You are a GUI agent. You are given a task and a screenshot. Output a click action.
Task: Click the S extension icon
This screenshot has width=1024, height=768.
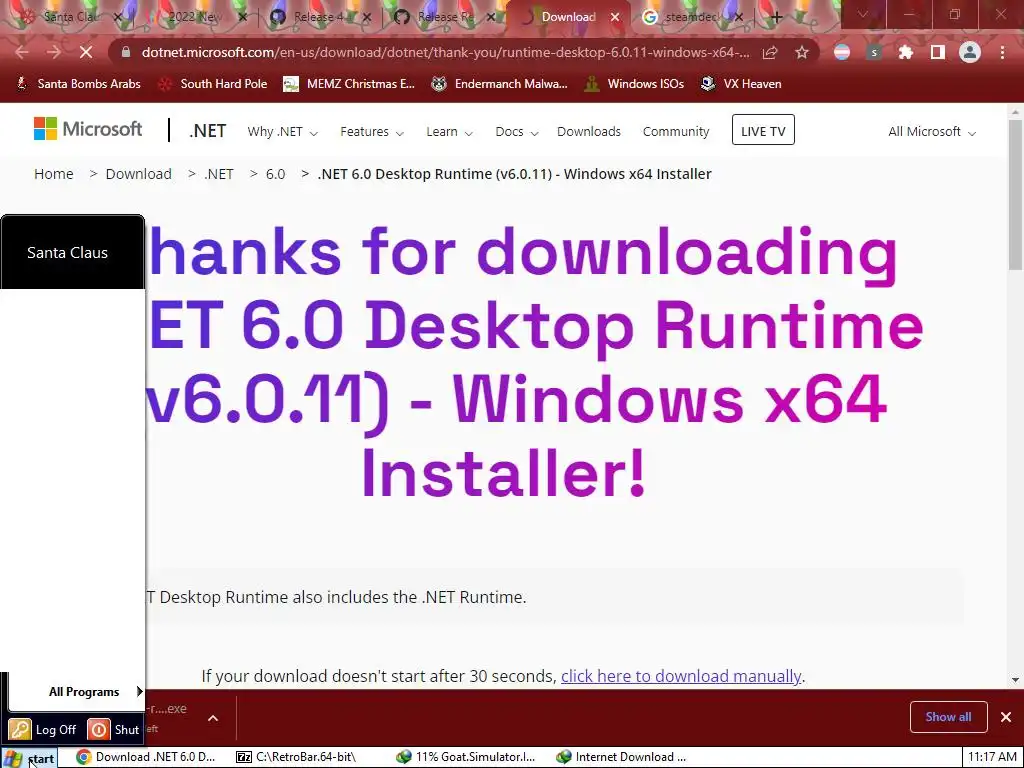click(874, 52)
